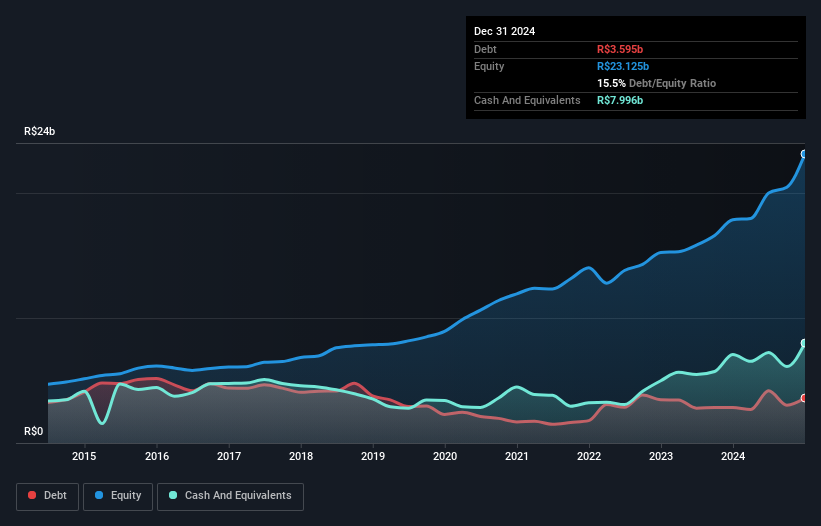
Task: Click the teal Cash legend dot
Action: click(x=173, y=495)
